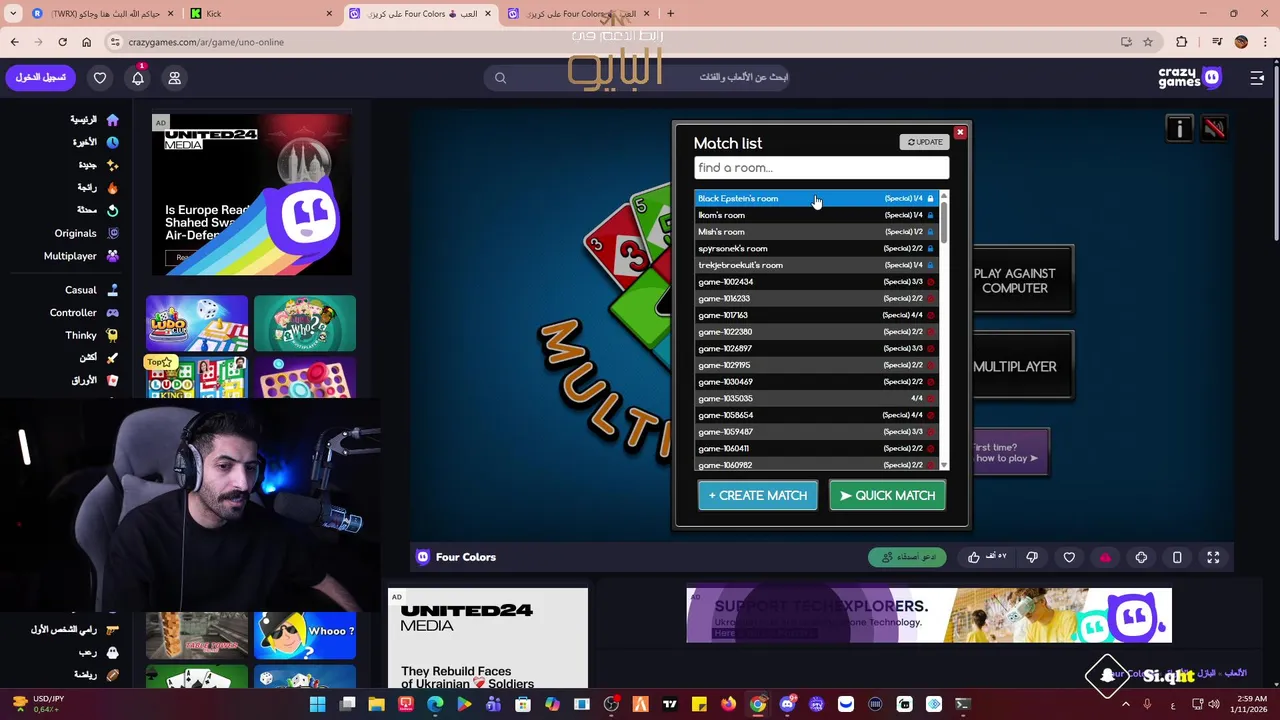
Task: Open Firefox from the taskbar
Action: point(728,704)
